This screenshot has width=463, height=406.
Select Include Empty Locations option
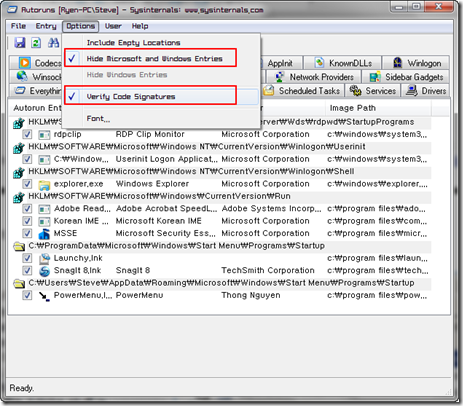161,43
